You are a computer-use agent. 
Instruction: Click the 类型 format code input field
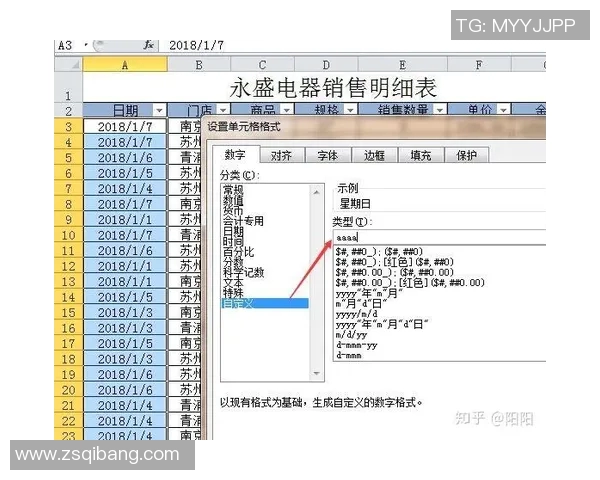click(439, 237)
